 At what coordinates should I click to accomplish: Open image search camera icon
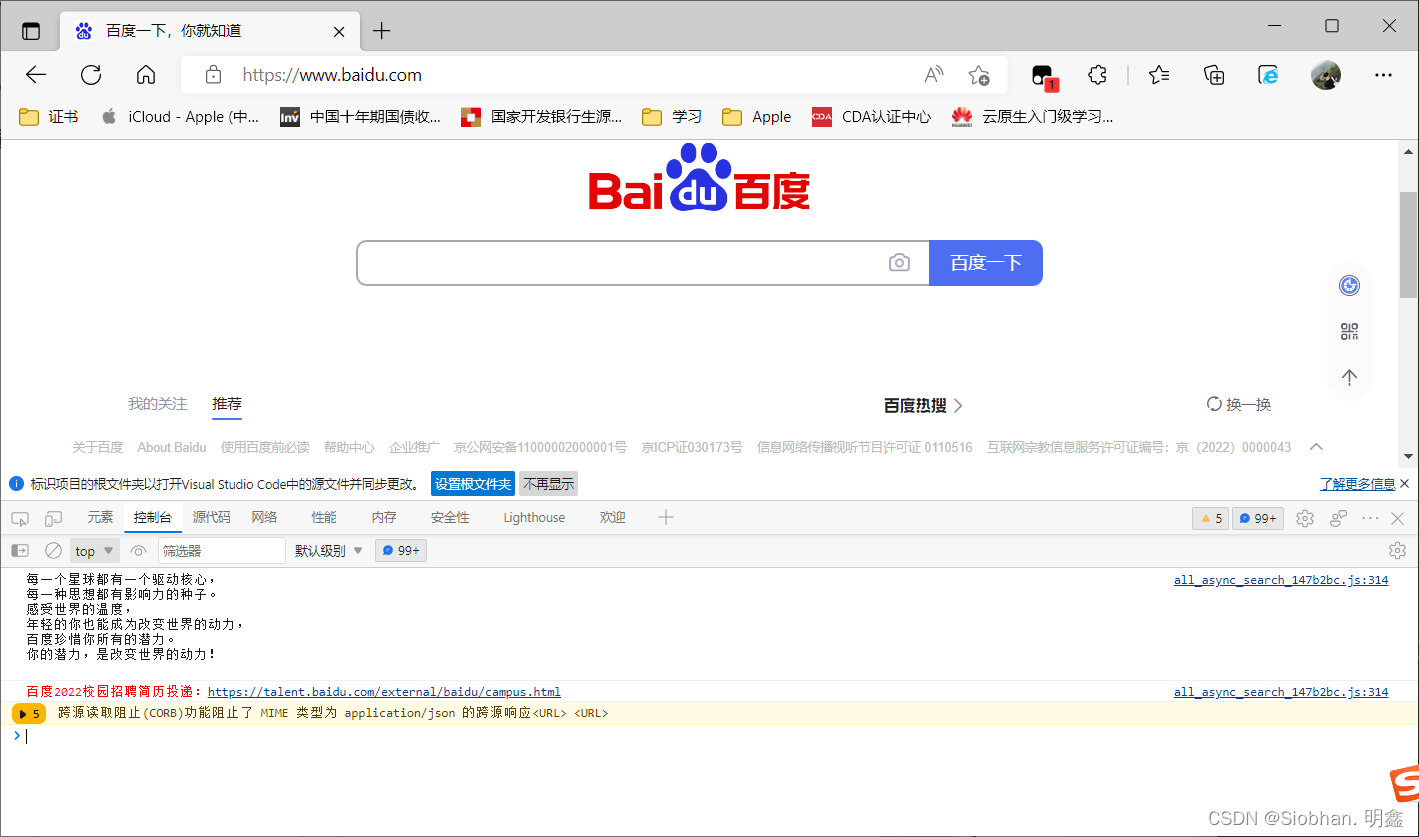[899, 263]
